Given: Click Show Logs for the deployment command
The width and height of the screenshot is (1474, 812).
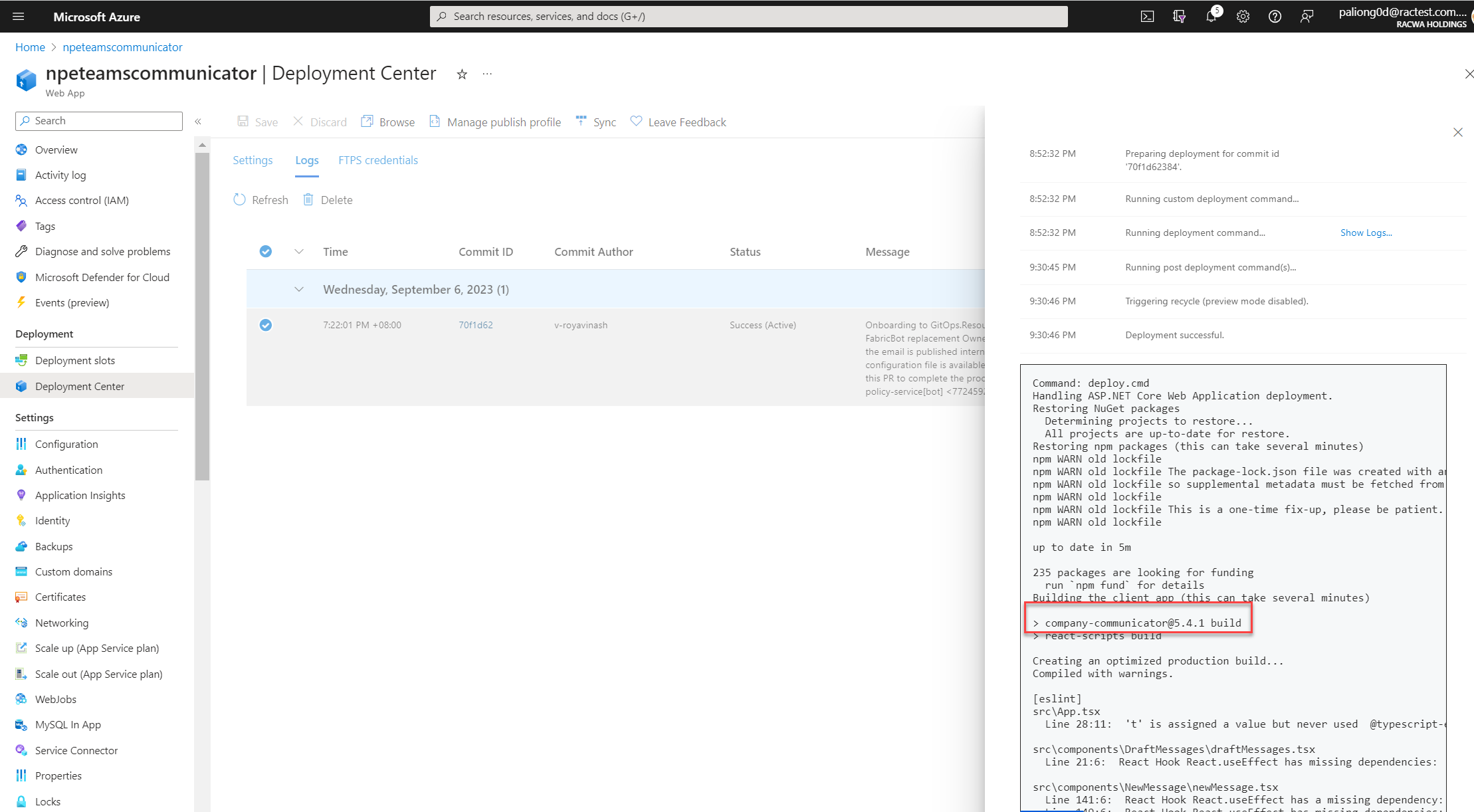Looking at the screenshot, I should [1366, 233].
